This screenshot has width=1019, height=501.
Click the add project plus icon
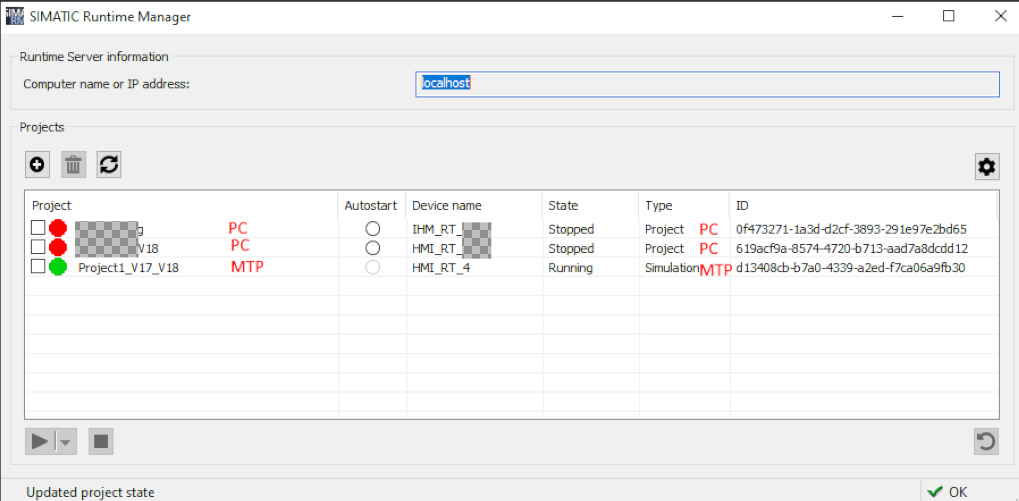click(38, 165)
